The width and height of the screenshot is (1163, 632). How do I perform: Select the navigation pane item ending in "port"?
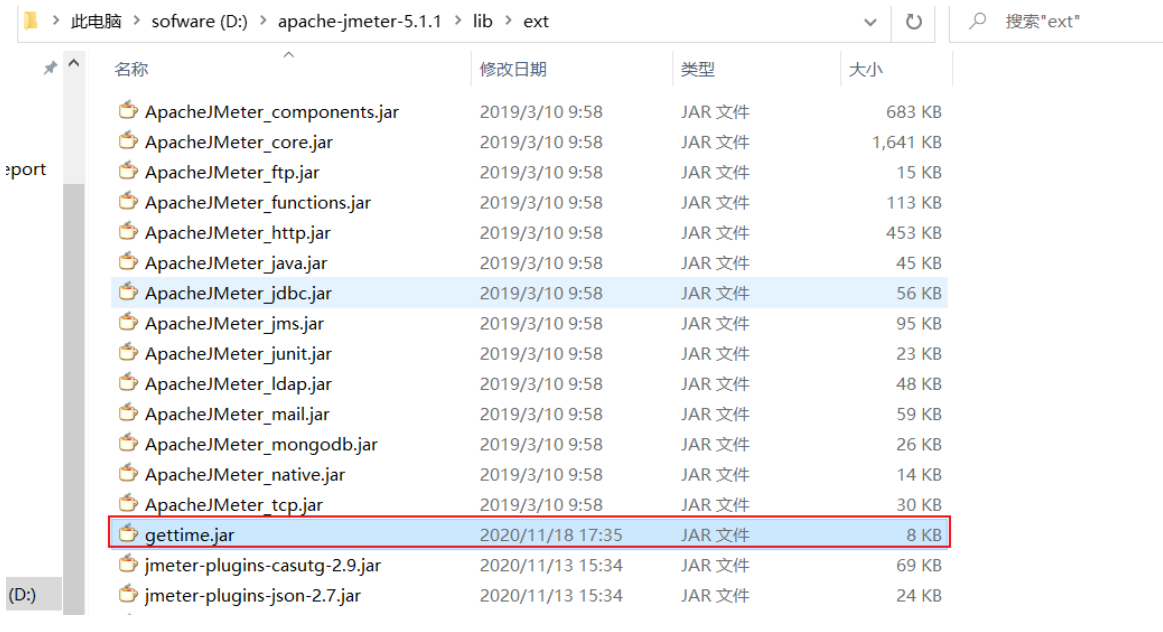coord(26,169)
